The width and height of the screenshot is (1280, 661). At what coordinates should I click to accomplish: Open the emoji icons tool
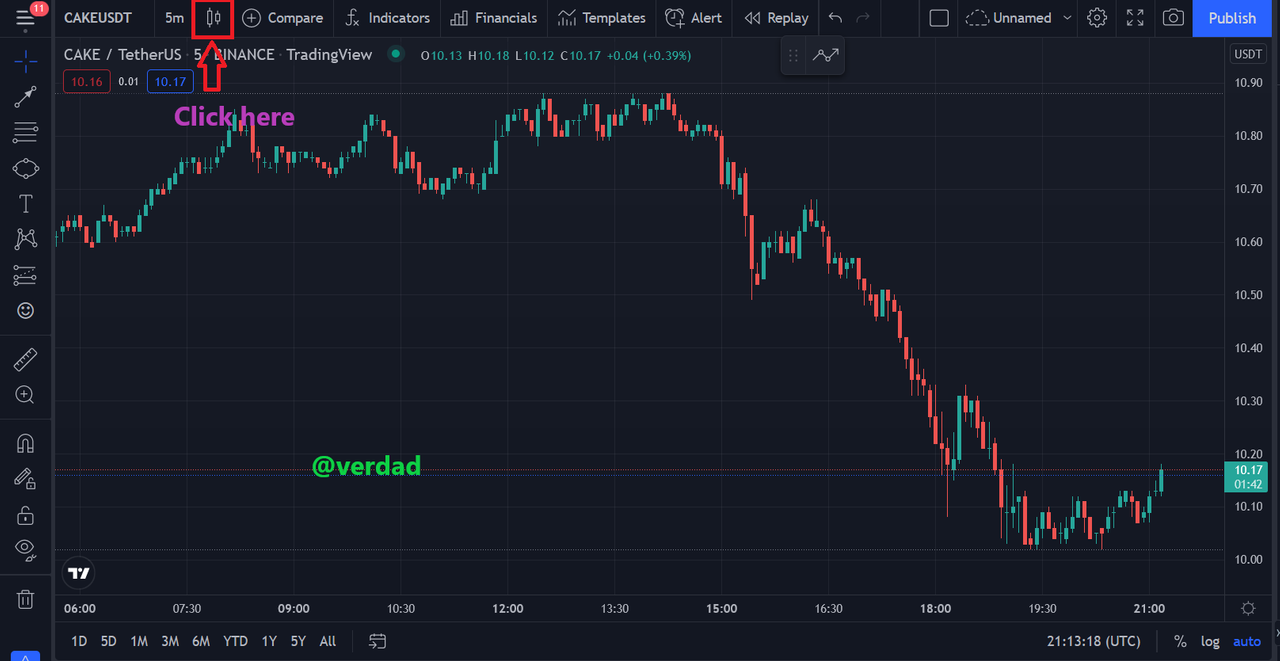26,311
